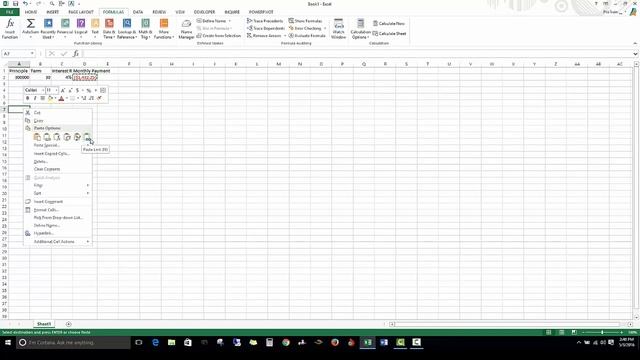Image resolution: width=640 pixels, height=360 pixels.
Task: Open the Math & Trig functions menu
Action: [145, 29]
